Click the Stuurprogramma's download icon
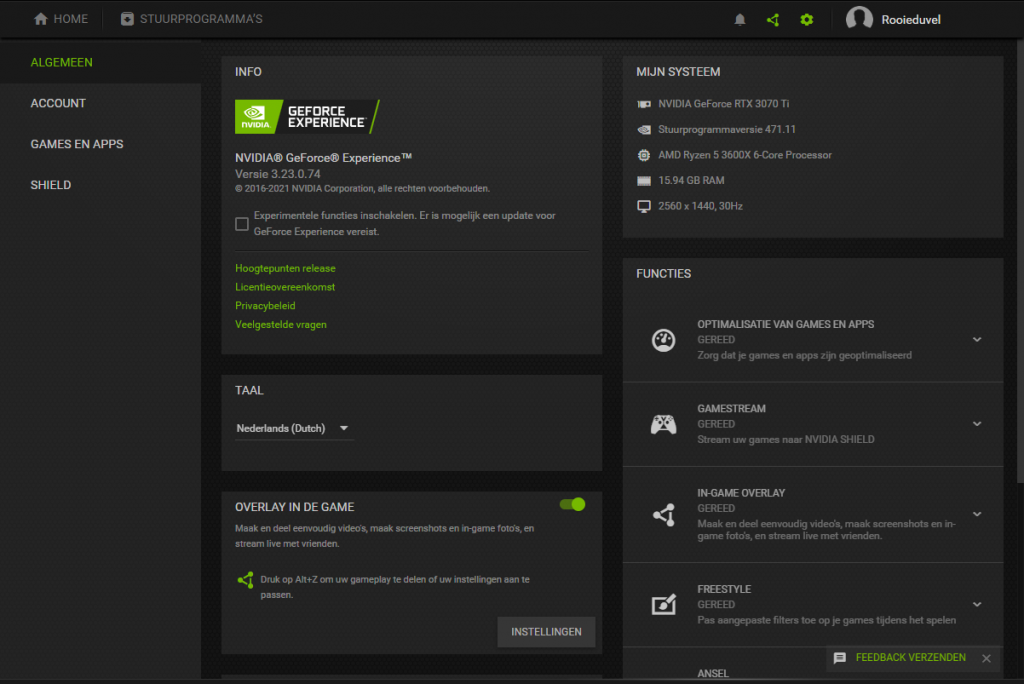This screenshot has height=684, width=1024. point(127,19)
